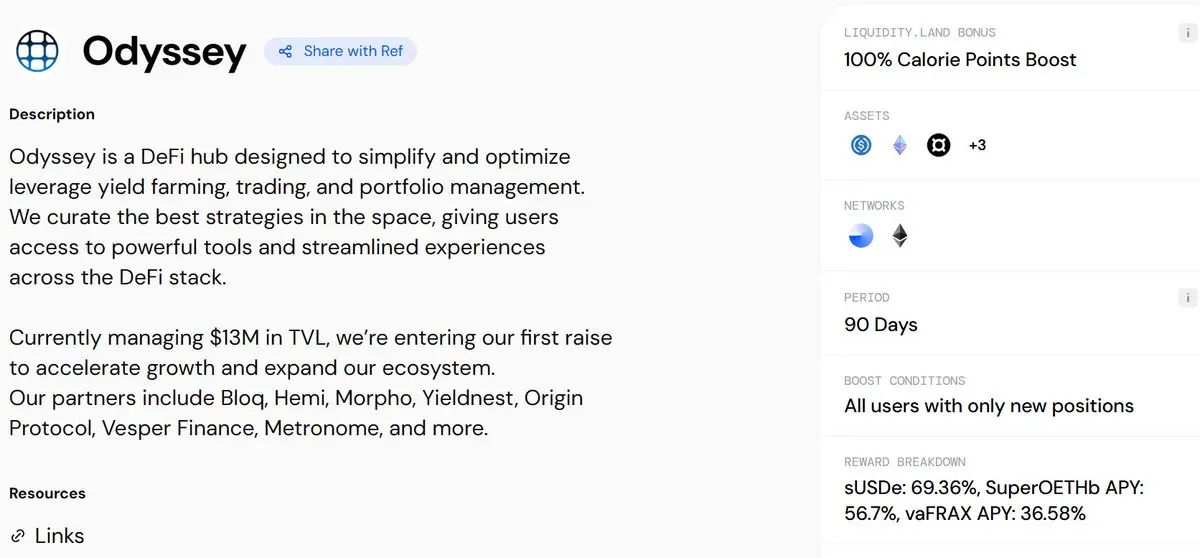Click the blue Base network icon
1200x558 pixels.
point(861,236)
